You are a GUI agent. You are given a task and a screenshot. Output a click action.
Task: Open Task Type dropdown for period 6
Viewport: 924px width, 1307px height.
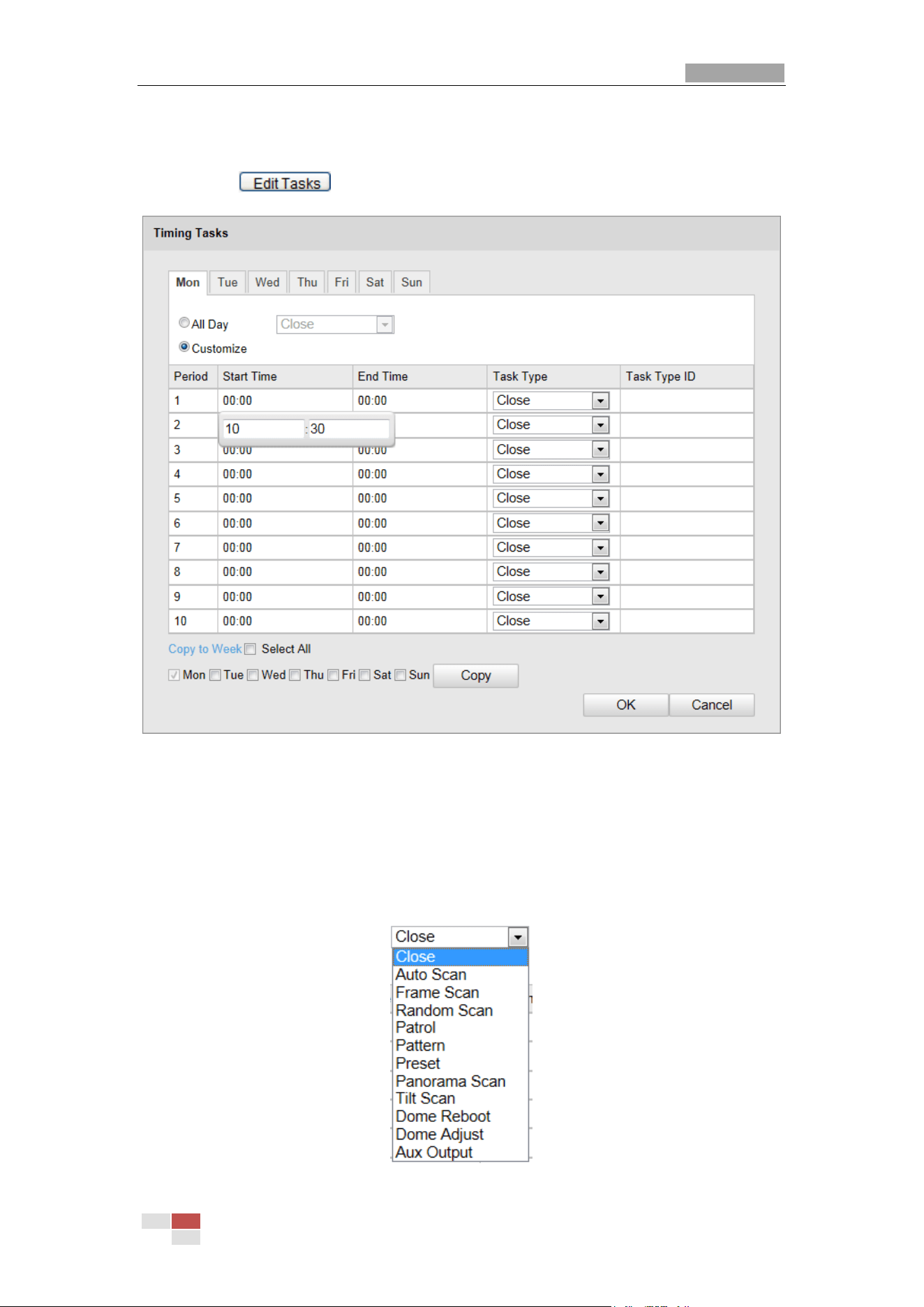coord(551,523)
